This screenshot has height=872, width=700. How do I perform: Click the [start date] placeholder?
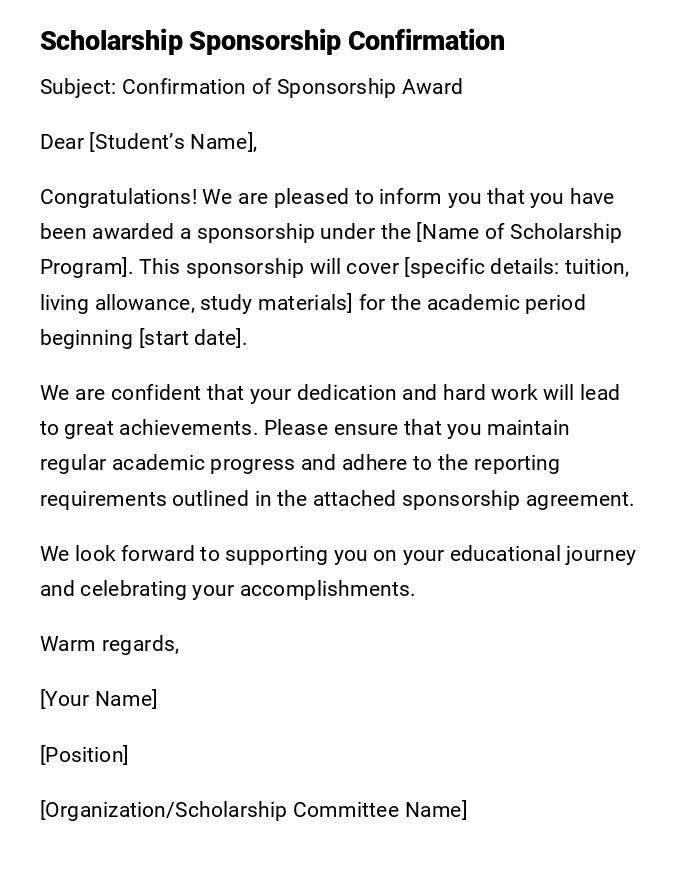point(192,338)
